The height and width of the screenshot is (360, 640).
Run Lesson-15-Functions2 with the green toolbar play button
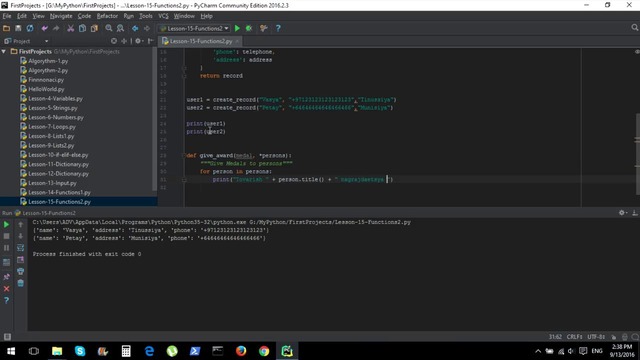click(x=237, y=28)
